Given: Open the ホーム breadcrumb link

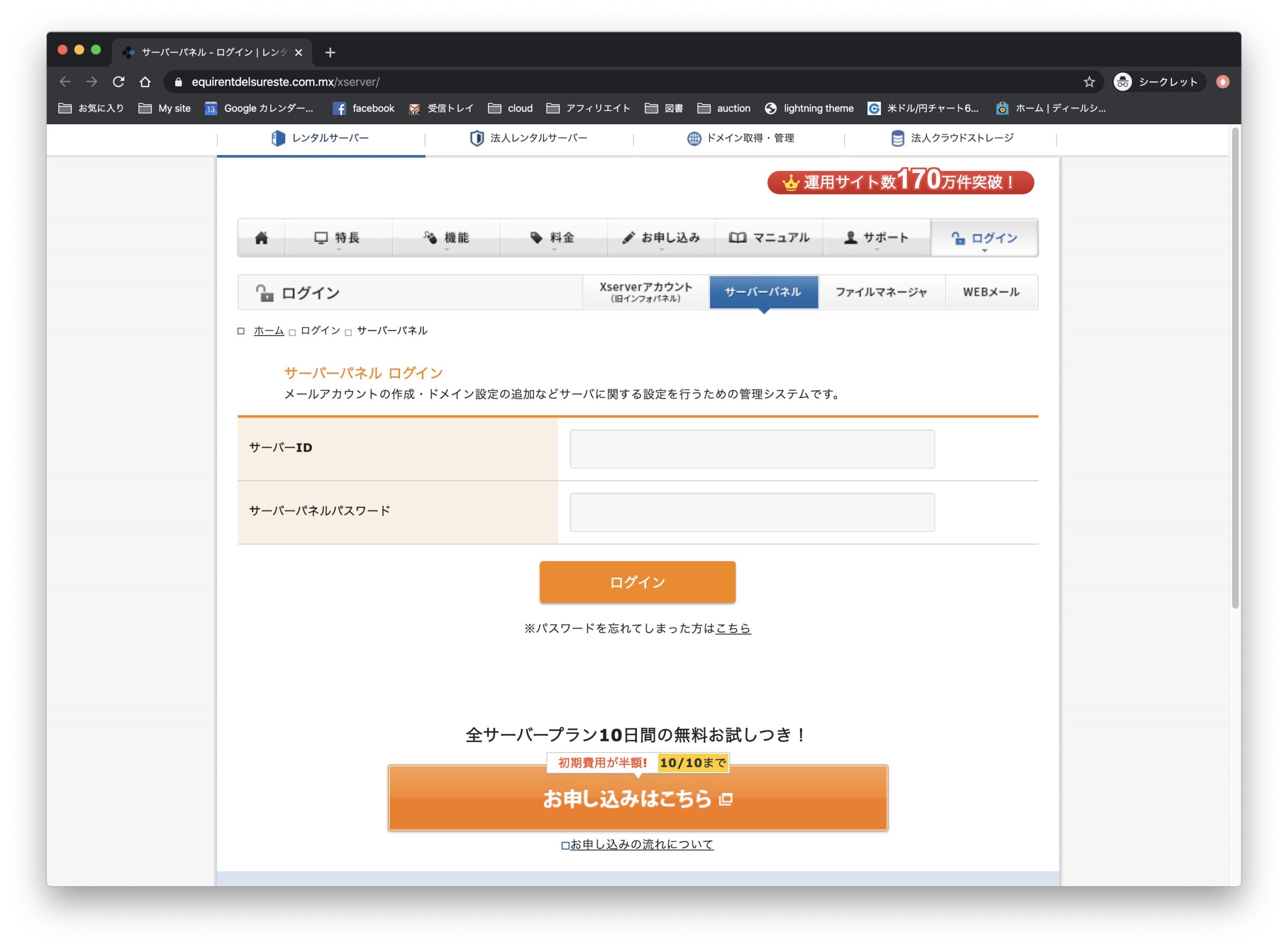Looking at the screenshot, I should pyautogui.click(x=268, y=330).
